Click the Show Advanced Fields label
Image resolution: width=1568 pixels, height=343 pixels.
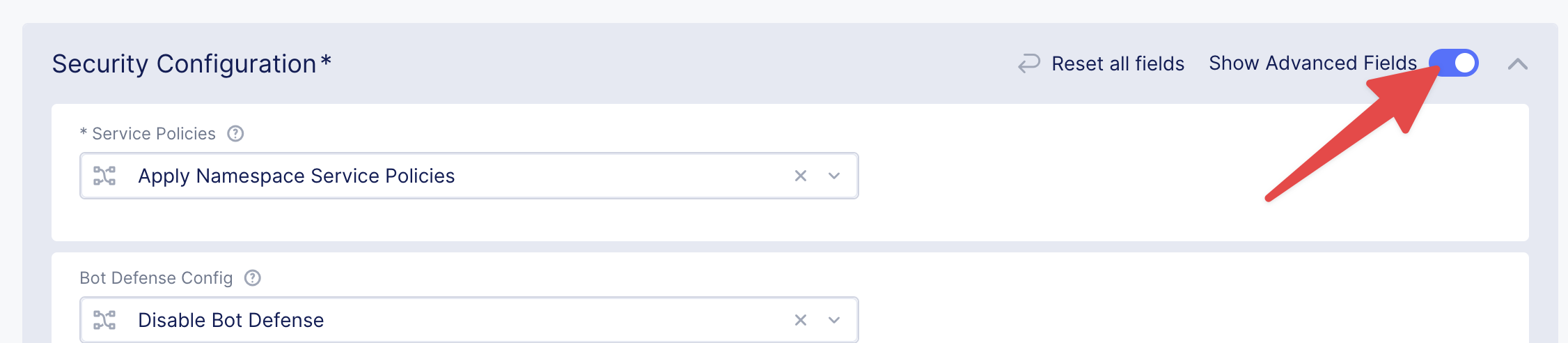(1312, 63)
